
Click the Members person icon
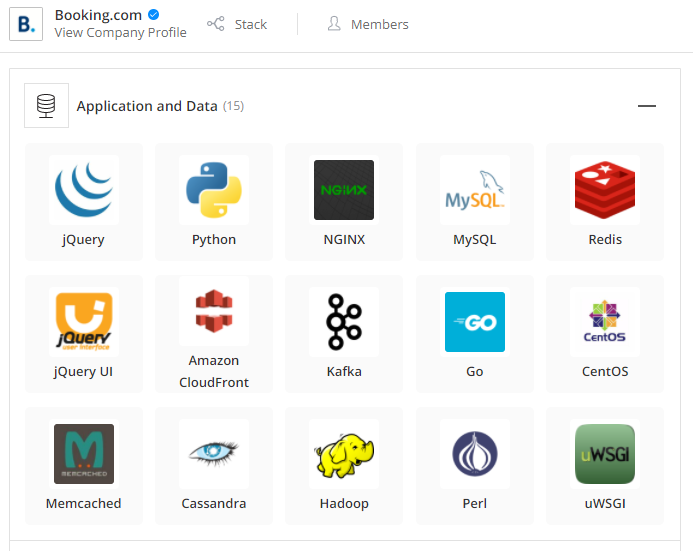pos(334,24)
